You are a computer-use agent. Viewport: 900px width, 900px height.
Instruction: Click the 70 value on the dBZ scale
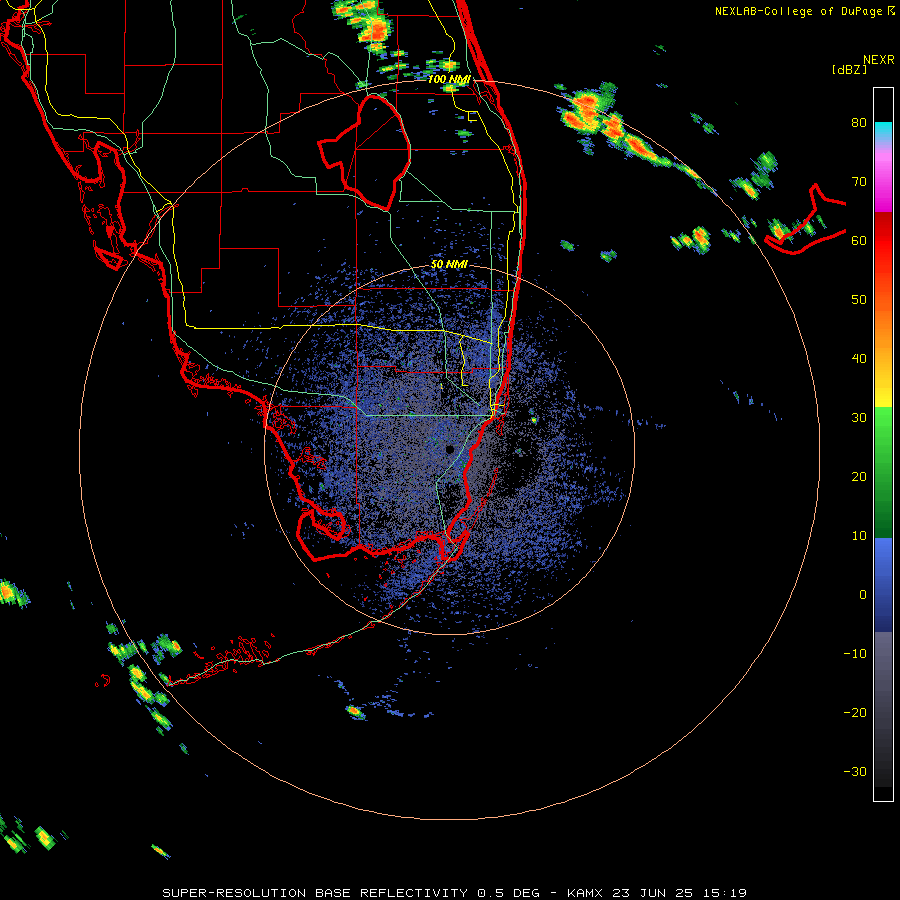859,182
